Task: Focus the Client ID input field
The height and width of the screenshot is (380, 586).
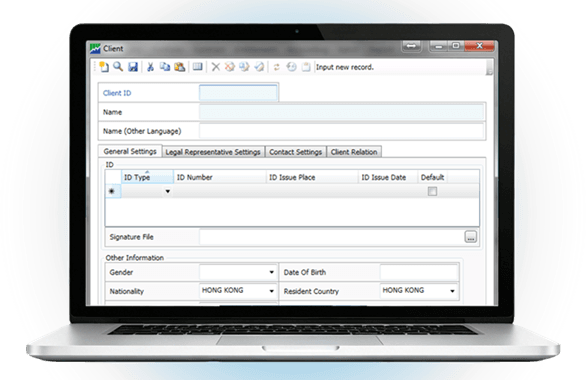Action: [x=238, y=93]
